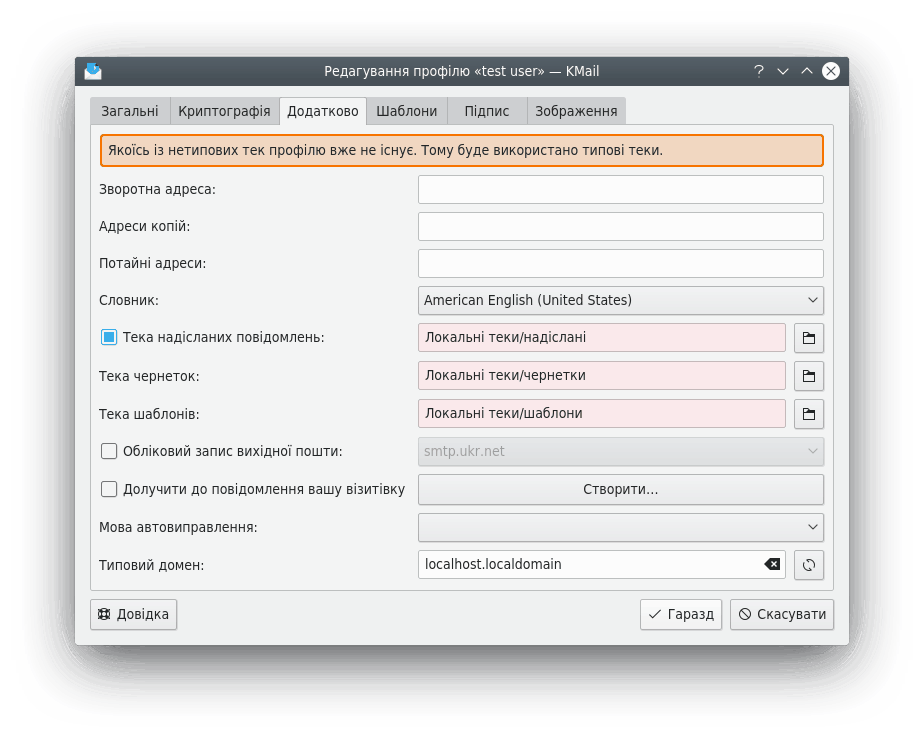Open help with the 'Довідка' button
Viewport: 924px width, 738px height.
tap(134, 614)
